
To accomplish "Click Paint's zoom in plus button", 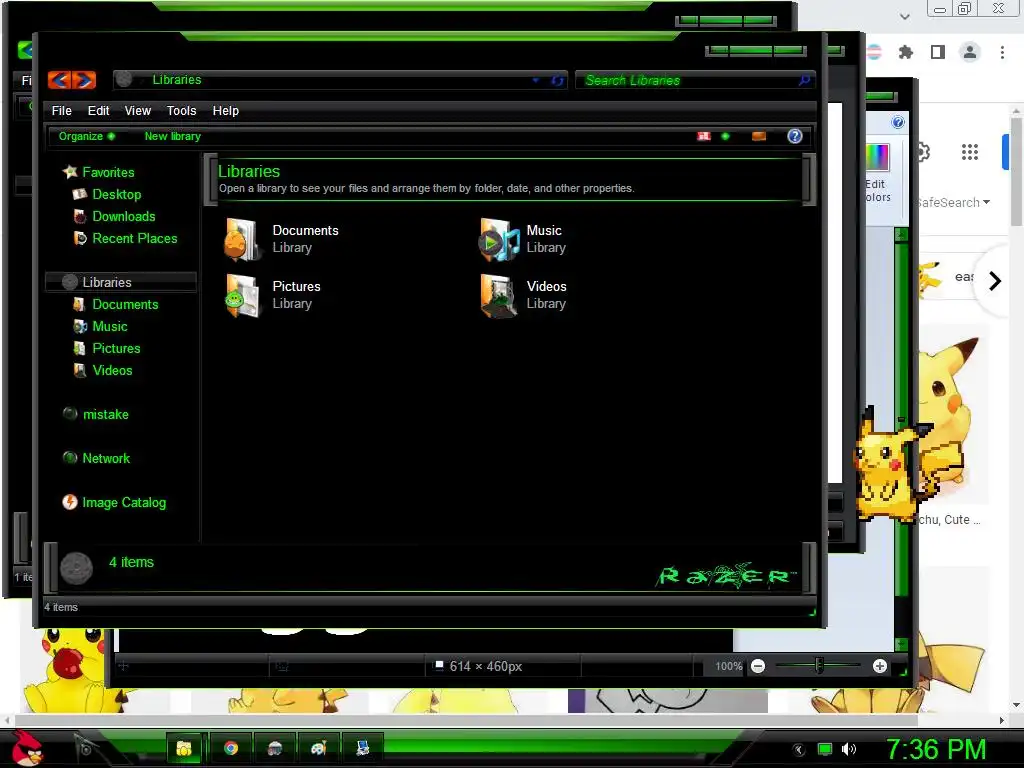I will (880, 666).
